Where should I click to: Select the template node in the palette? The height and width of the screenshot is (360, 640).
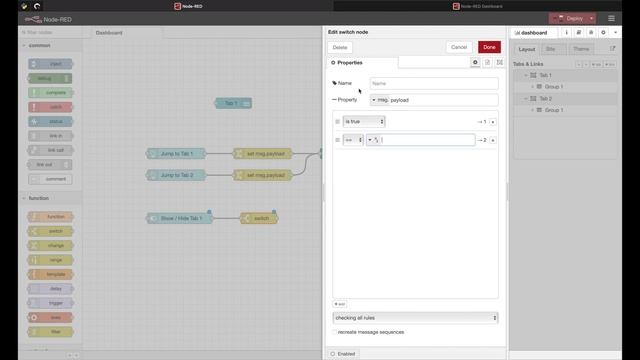[50, 274]
